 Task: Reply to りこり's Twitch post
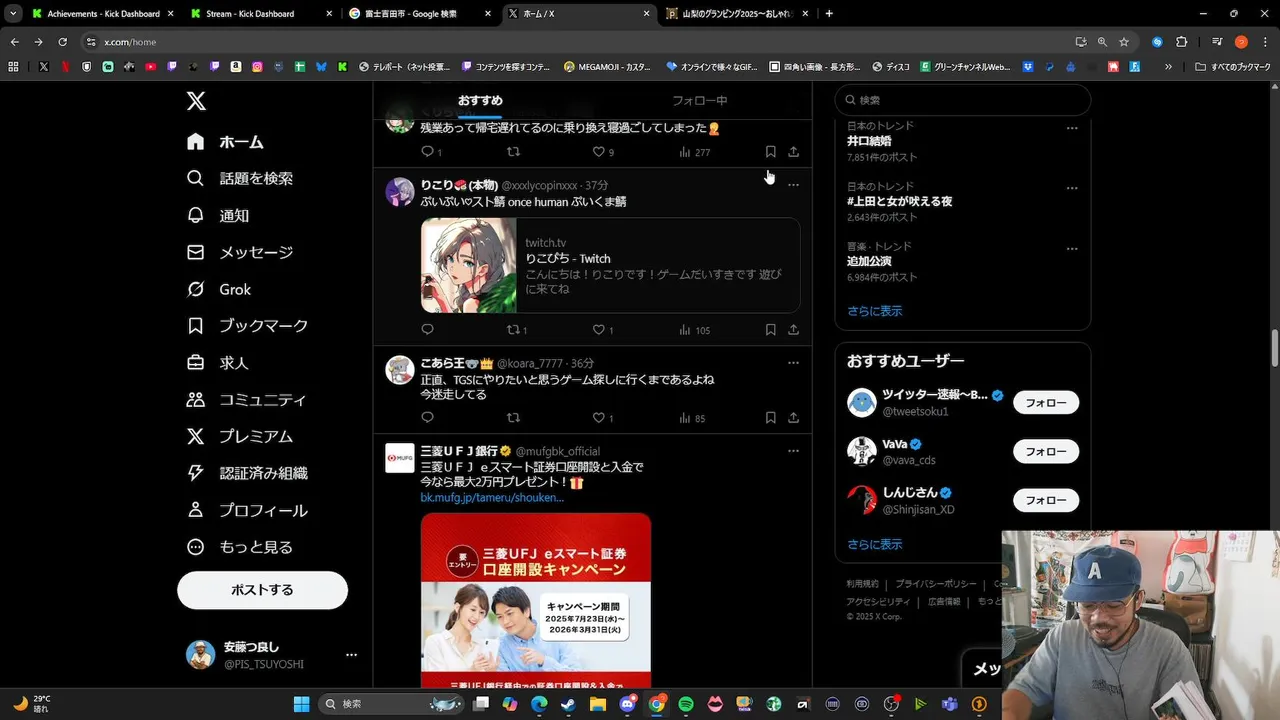click(x=427, y=330)
